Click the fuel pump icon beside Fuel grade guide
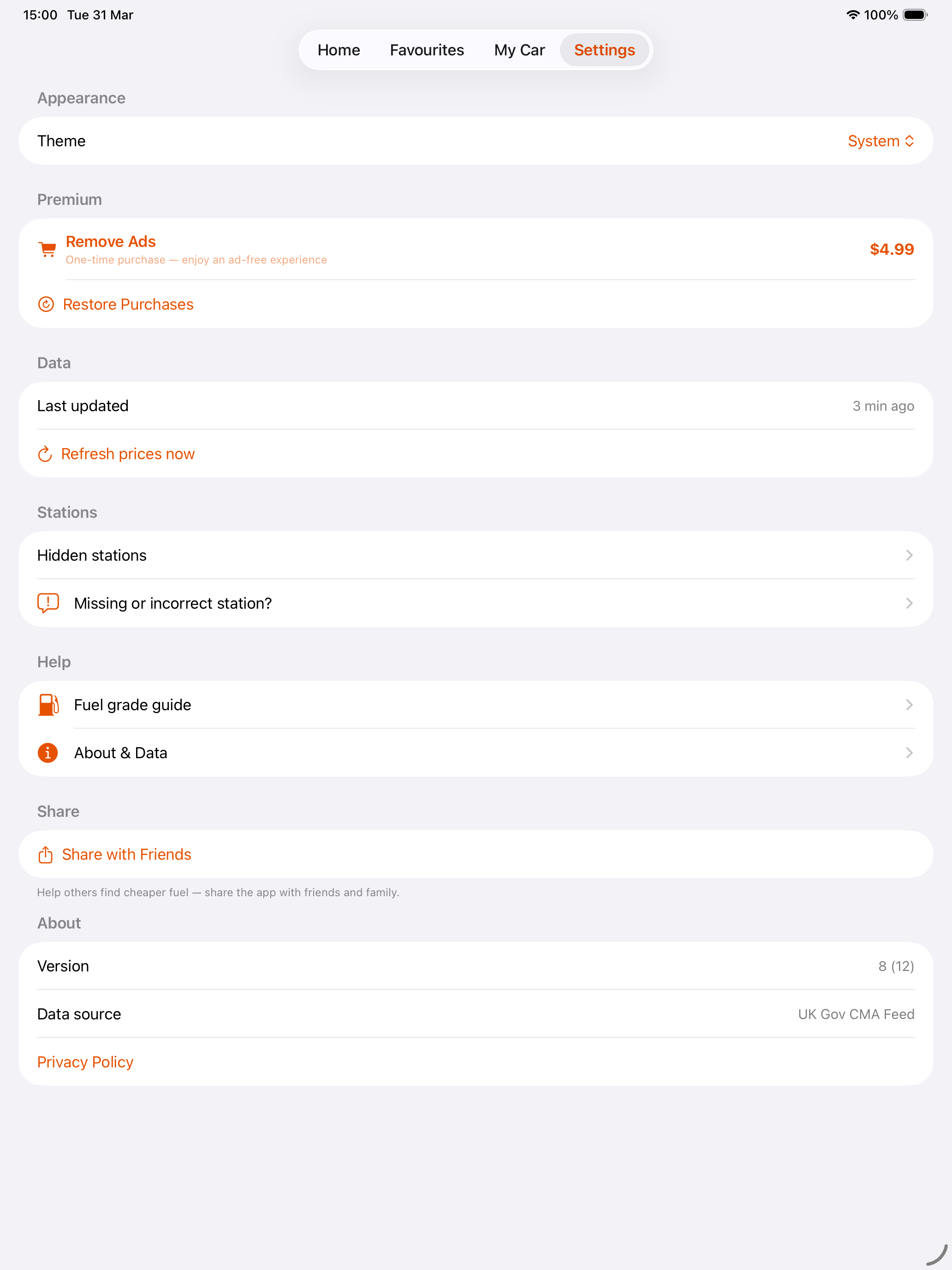This screenshot has height=1270, width=952. click(48, 705)
